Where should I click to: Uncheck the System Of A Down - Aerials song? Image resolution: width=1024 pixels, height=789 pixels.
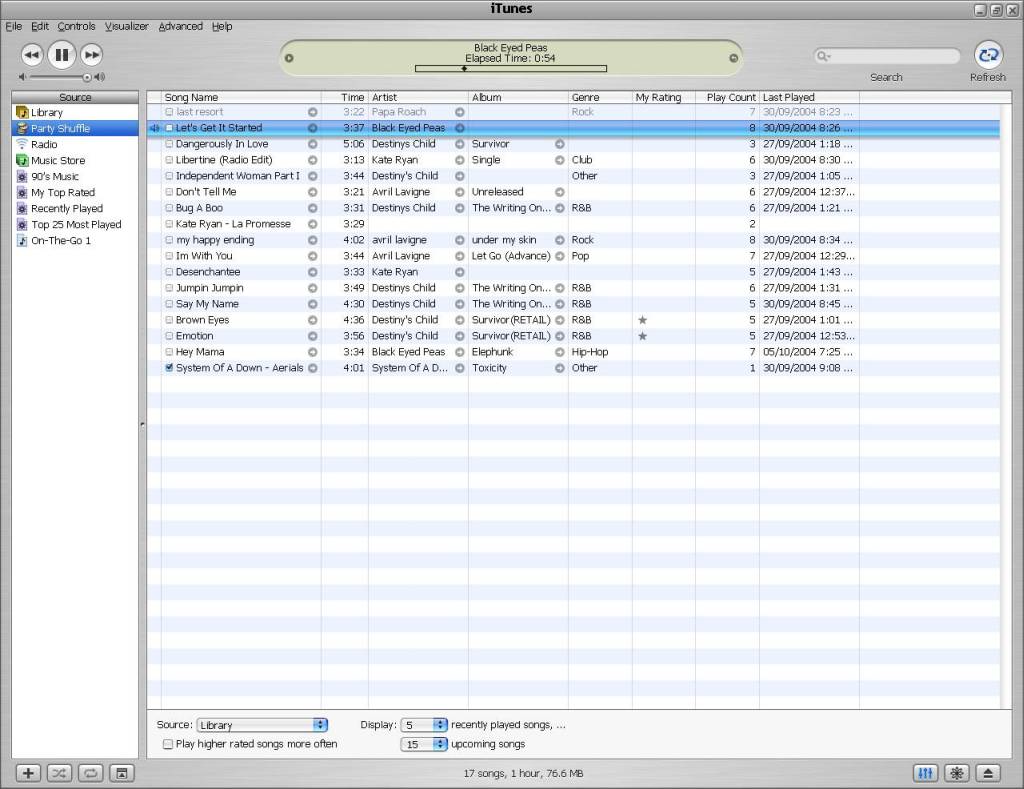click(169, 368)
